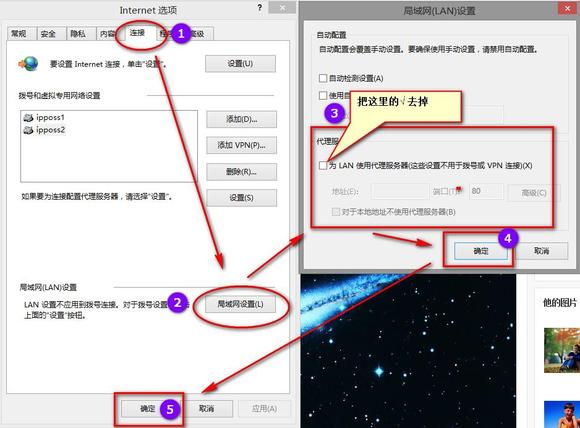Click the help question mark in Internet 选项 title bar
Screen dimensions: 580x428
click(260, 8)
